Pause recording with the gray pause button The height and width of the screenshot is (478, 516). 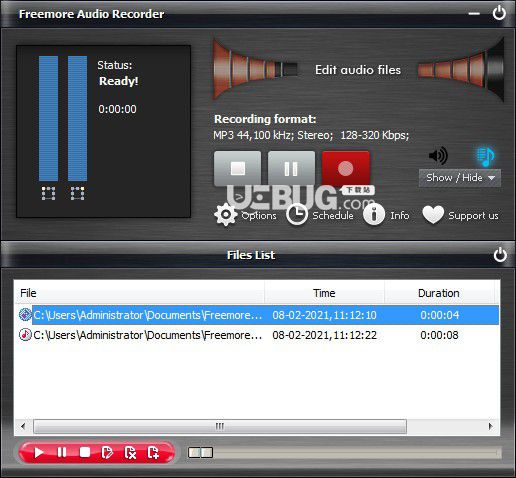click(291, 168)
